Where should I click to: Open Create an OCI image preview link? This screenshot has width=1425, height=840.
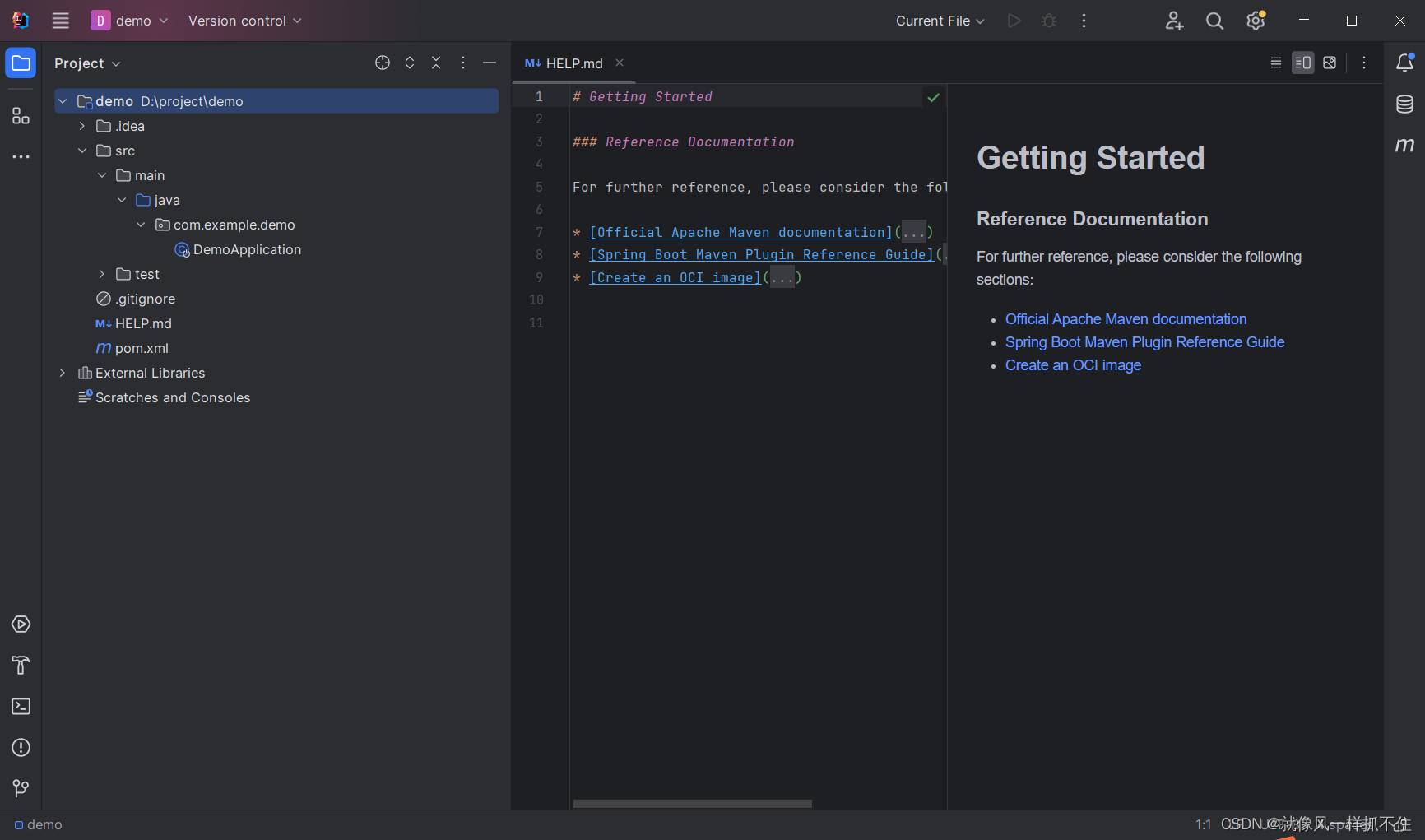(x=1073, y=365)
